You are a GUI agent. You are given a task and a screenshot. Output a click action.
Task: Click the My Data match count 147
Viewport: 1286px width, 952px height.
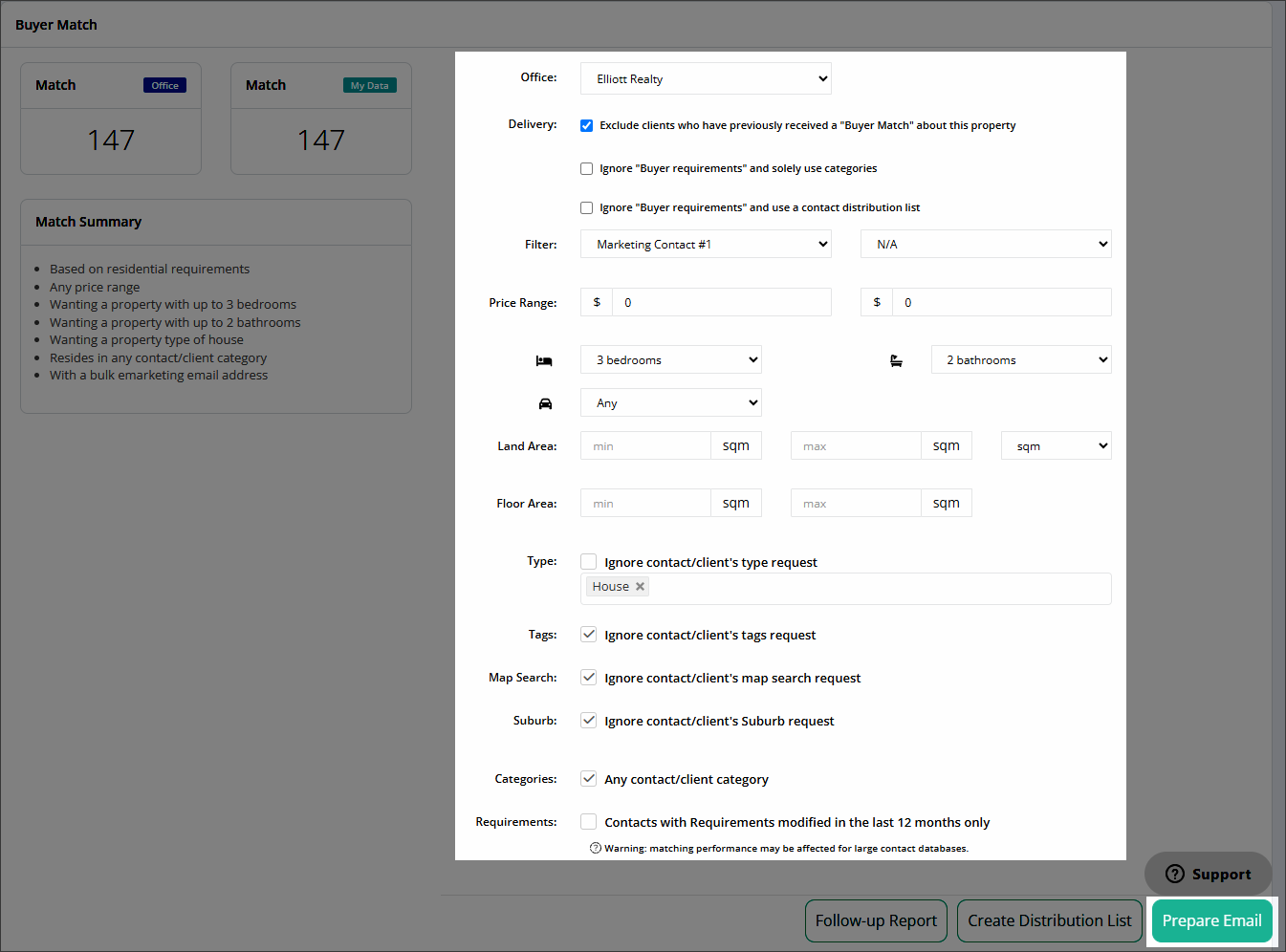pyautogui.click(x=321, y=141)
